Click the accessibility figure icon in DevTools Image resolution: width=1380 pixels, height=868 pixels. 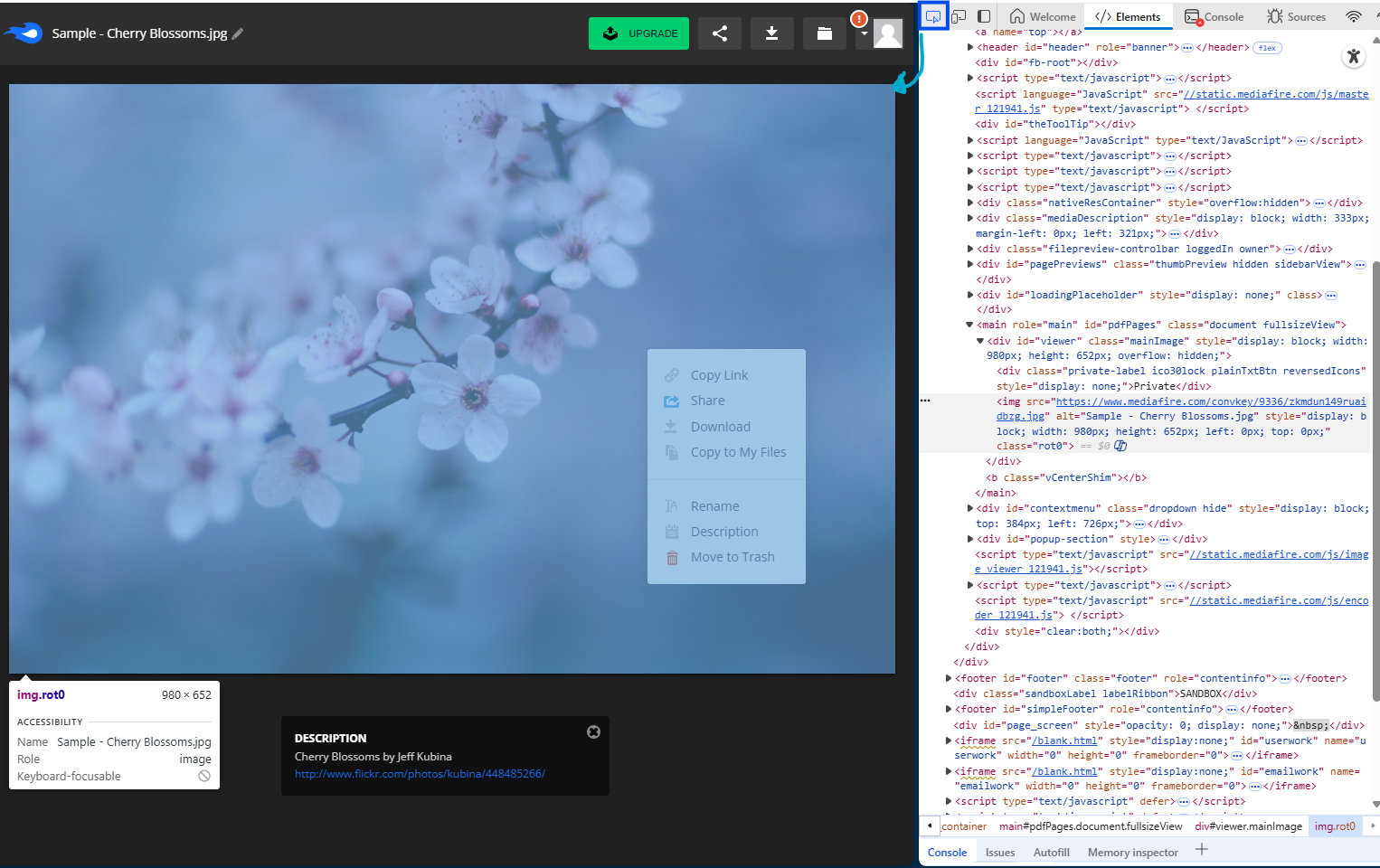click(1353, 57)
